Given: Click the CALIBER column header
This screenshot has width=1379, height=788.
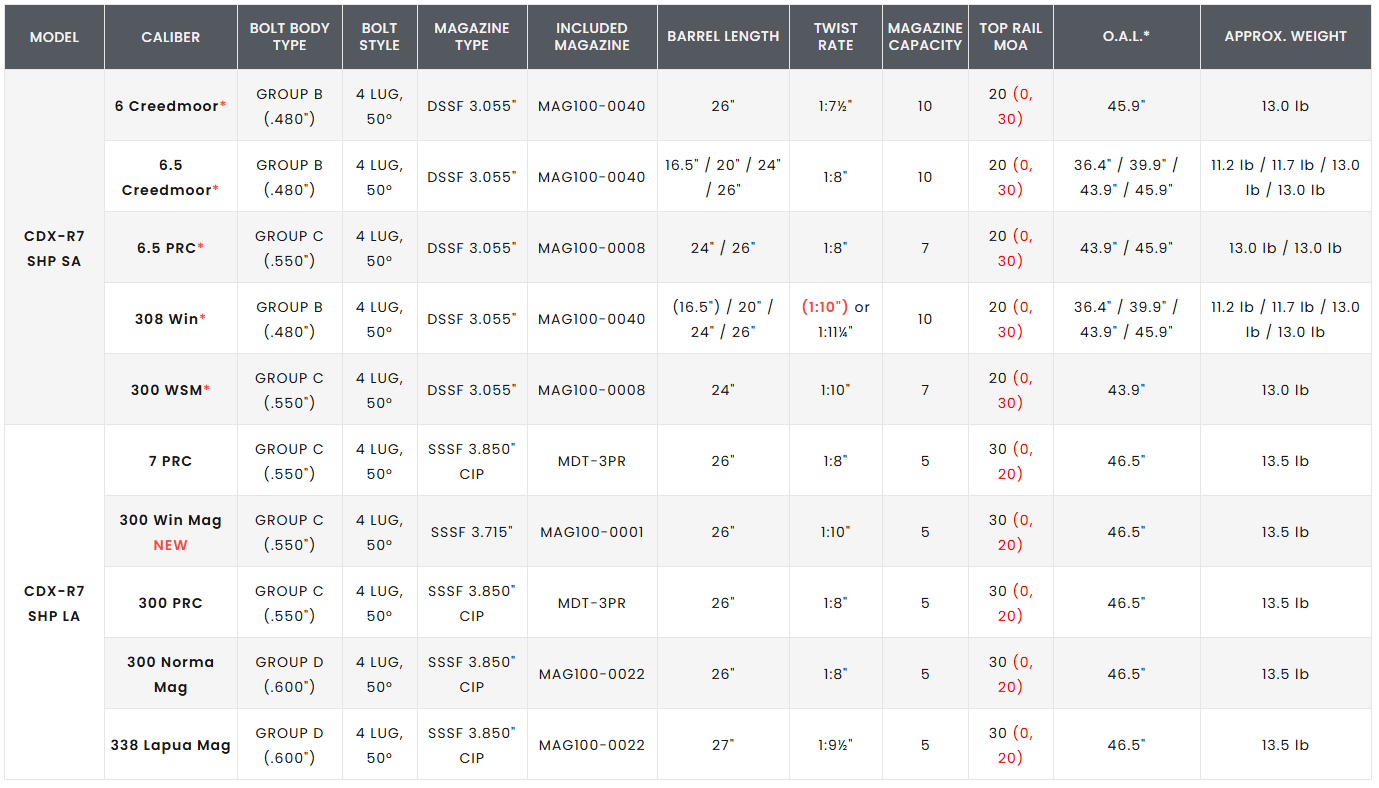Looking at the screenshot, I should pyautogui.click(x=170, y=37).
